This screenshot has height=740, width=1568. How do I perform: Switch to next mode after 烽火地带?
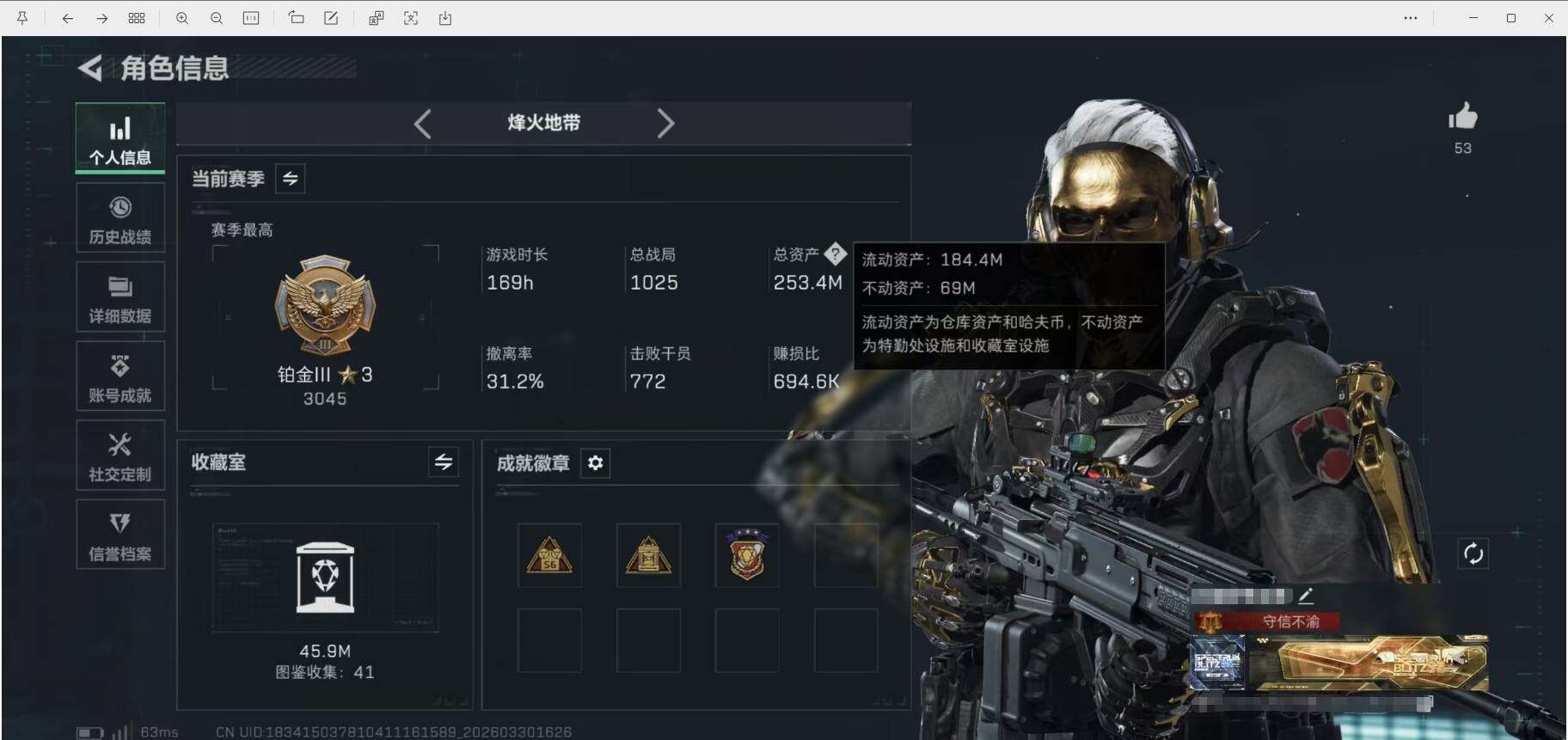tap(665, 124)
